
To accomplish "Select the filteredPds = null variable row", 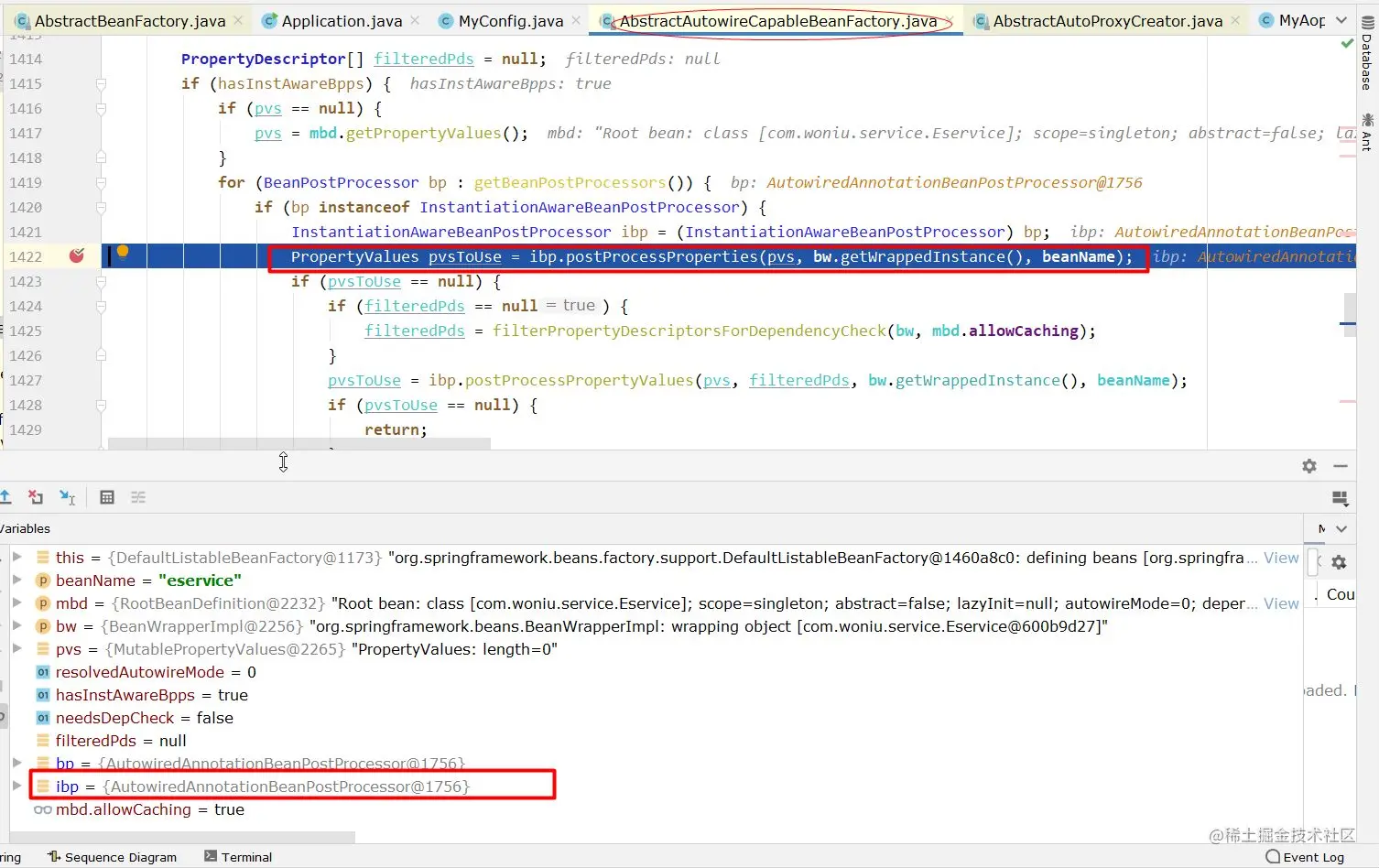I will [655, 741].
